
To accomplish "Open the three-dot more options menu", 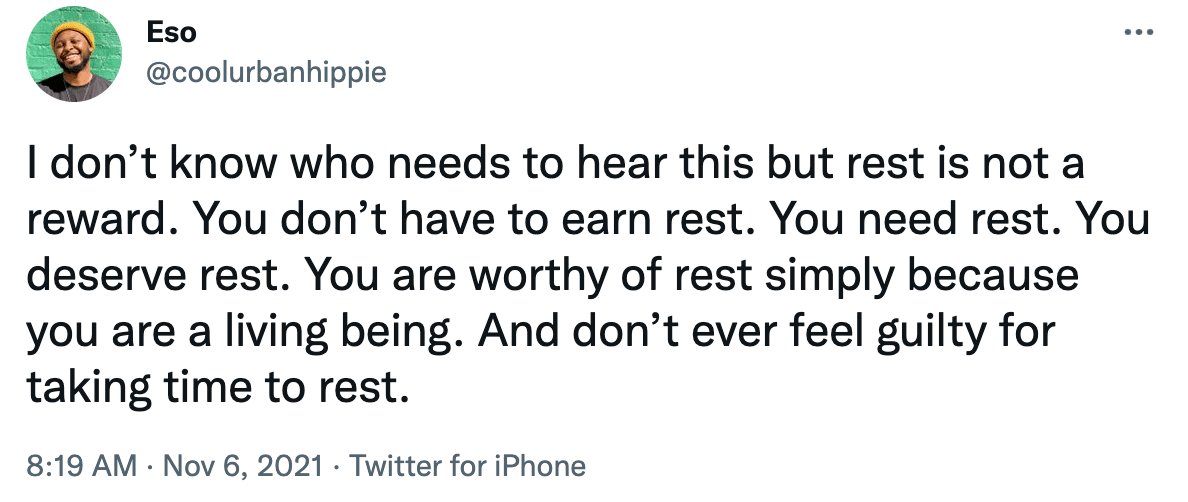I will (x=1139, y=33).
